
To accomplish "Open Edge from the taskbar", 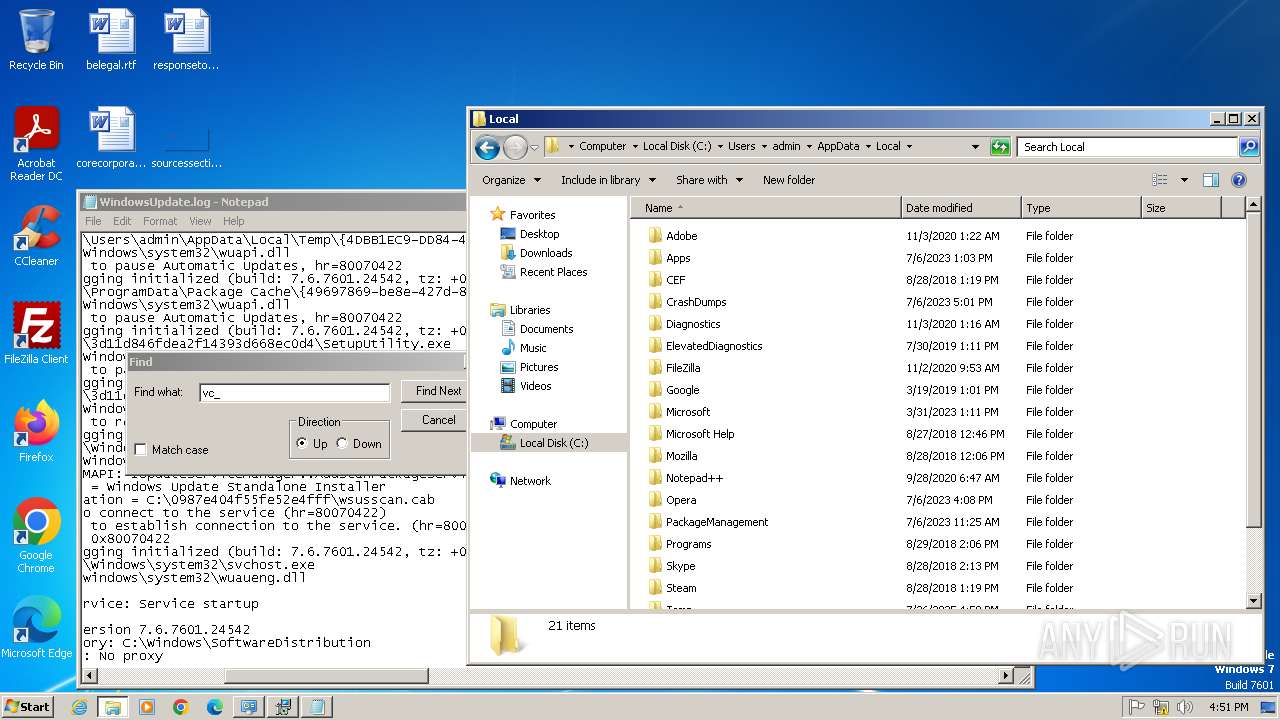I will tap(215, 707).
